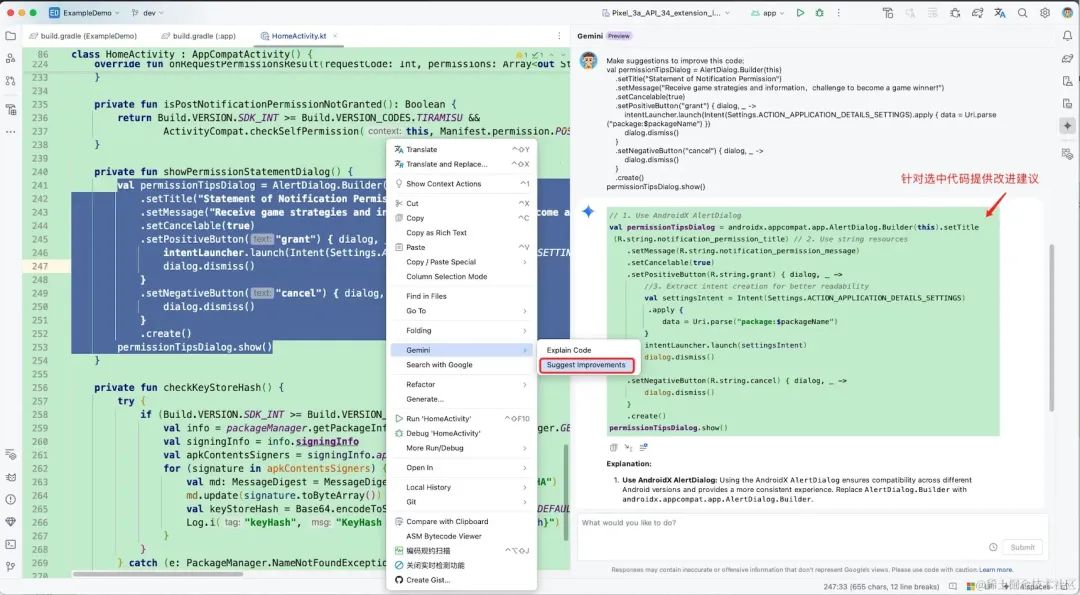
Task: Click line number 247 in the gutter
Action: 39,266
